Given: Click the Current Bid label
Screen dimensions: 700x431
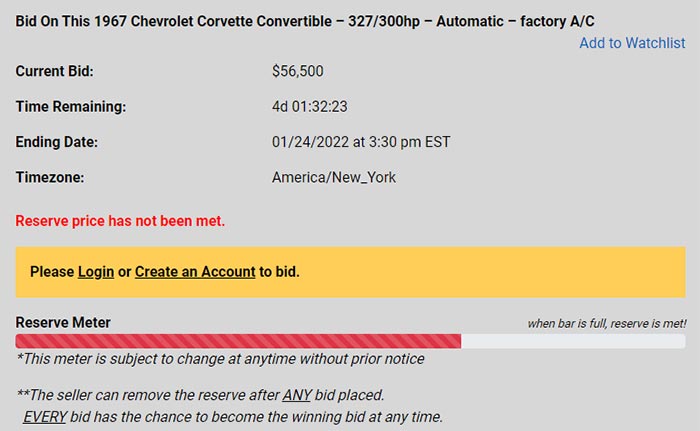Looking at the screenshot, I should [x=54, y=71].
